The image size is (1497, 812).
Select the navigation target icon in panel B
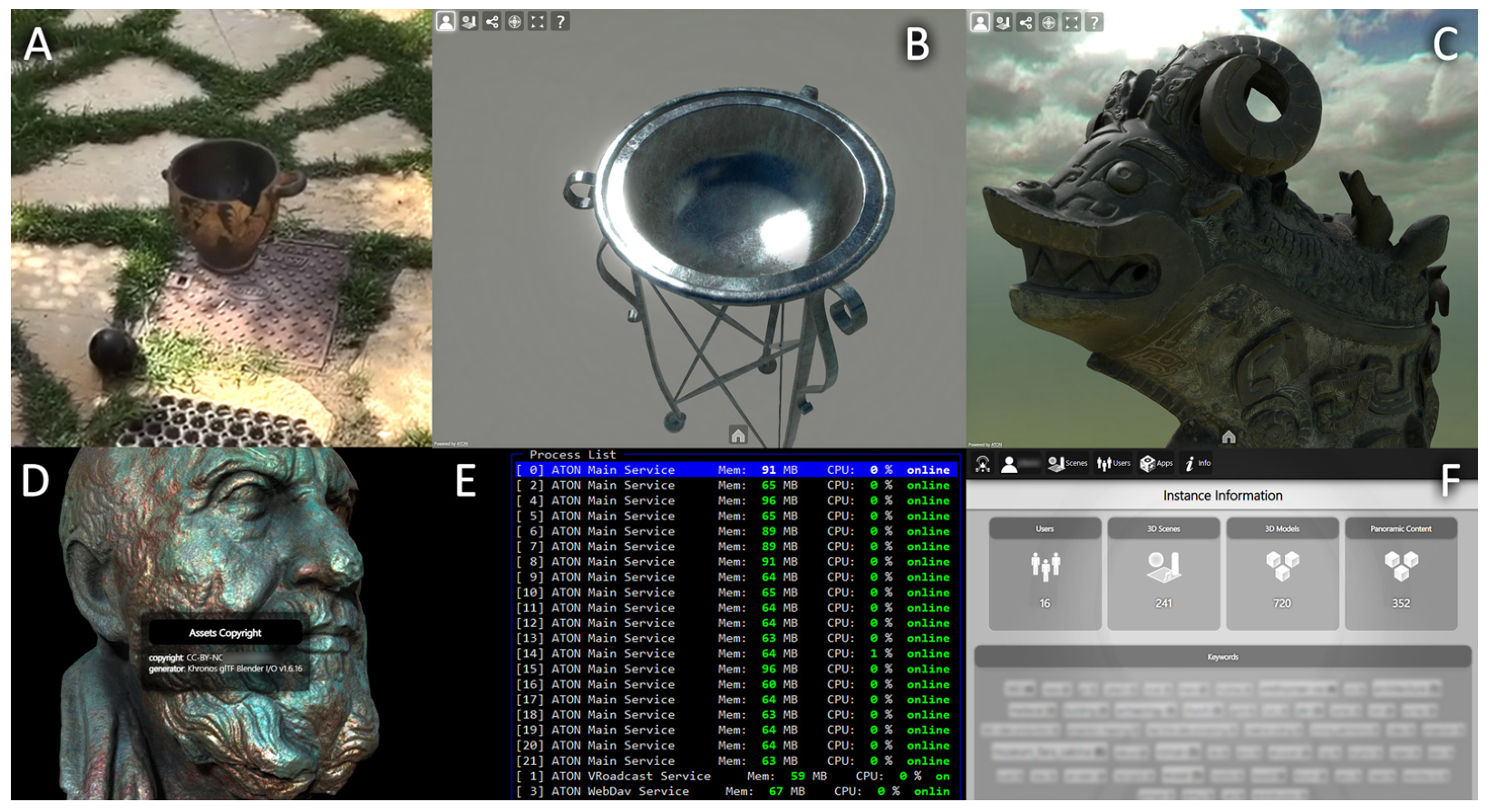(x=515, y=22)
